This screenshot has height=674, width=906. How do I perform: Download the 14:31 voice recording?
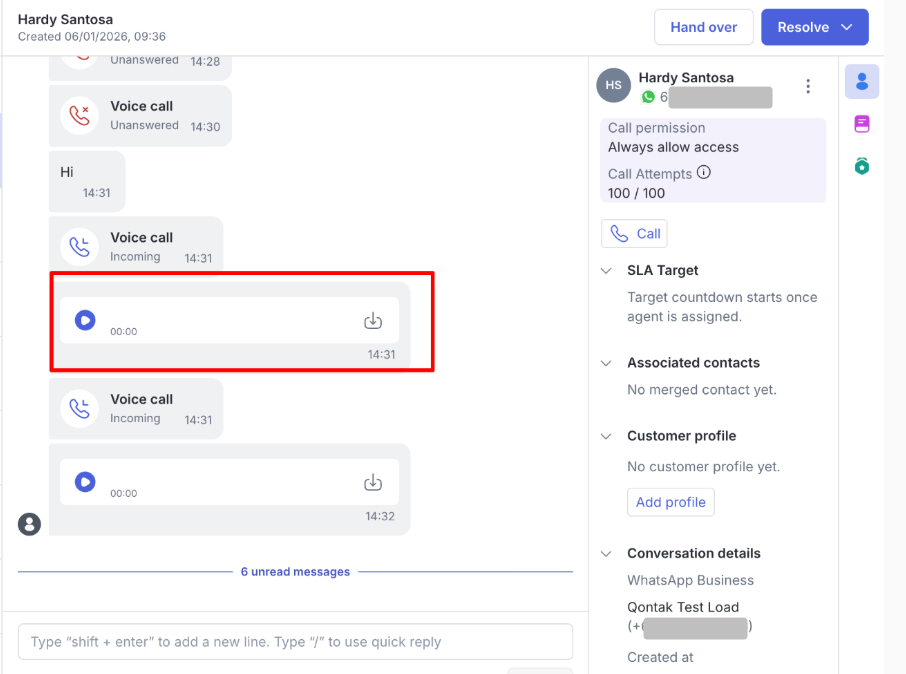pos(373,321)
